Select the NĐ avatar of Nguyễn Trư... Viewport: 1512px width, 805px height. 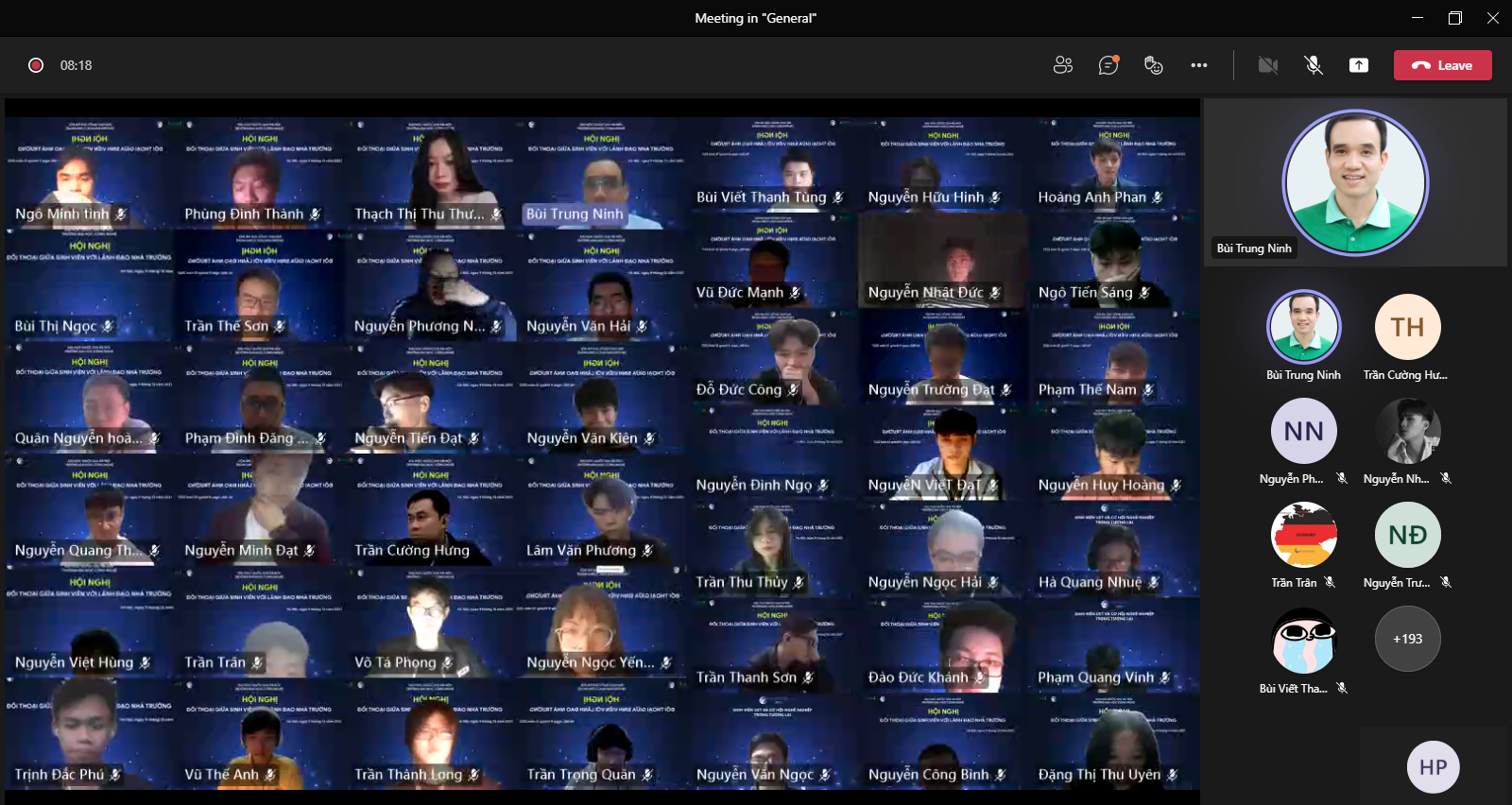coord(1407,535)
